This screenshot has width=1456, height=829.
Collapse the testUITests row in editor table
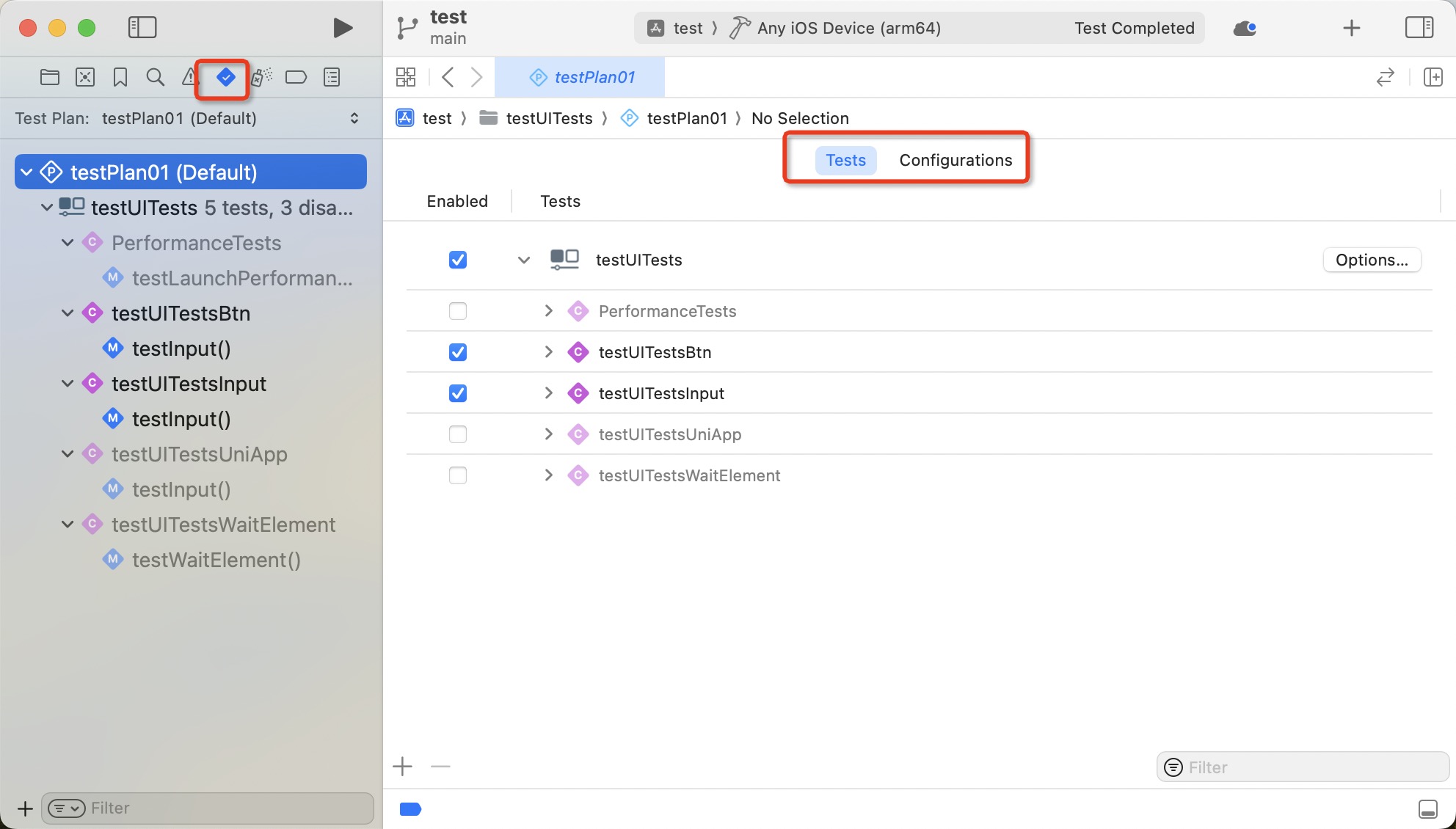524,260
